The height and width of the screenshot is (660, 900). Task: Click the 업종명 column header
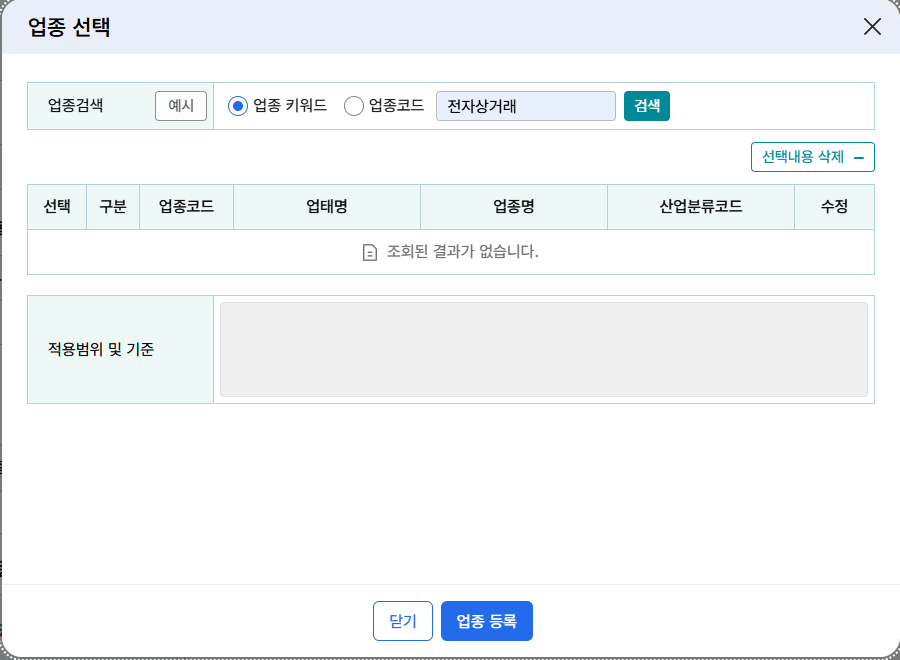pyautogui.click(x=514, y=207)
